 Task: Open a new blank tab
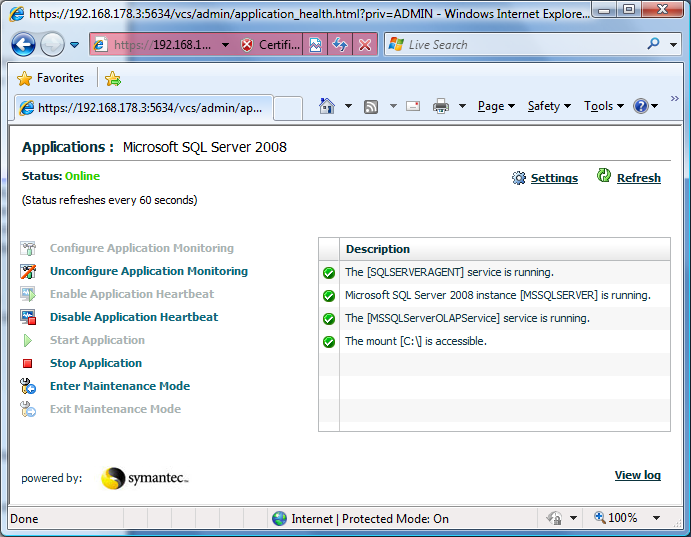click(x=288, y=108)
